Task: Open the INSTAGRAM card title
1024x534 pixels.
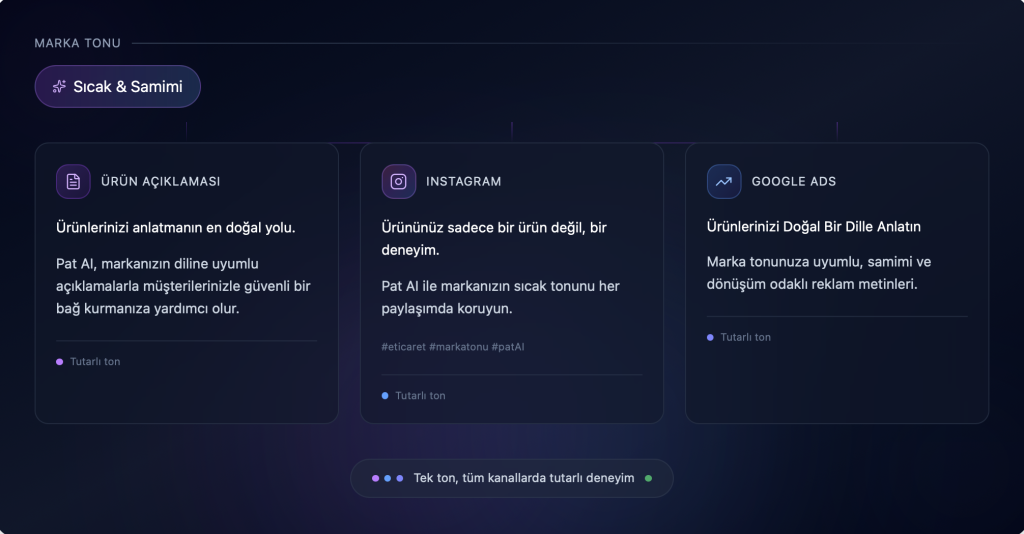Action: [x=463, y=182]
